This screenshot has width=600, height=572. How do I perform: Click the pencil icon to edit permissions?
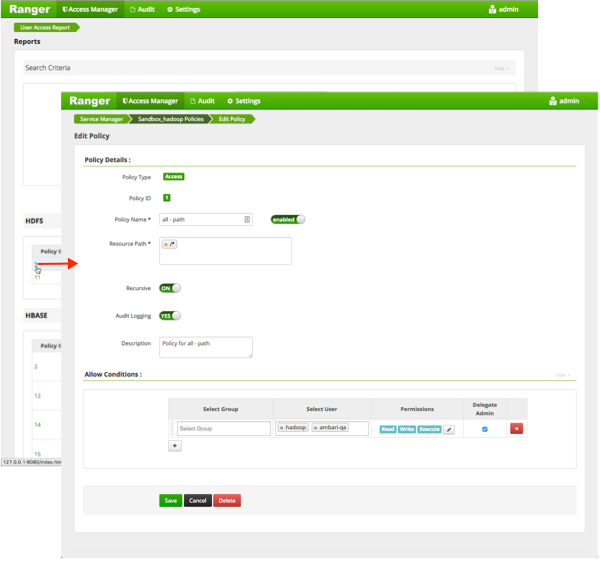tap(449, 429)
